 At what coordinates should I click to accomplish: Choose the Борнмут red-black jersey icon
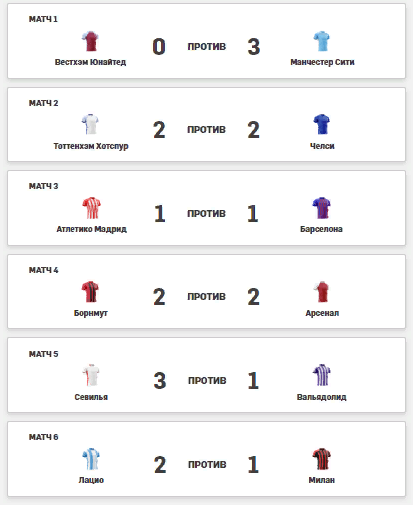90,292
